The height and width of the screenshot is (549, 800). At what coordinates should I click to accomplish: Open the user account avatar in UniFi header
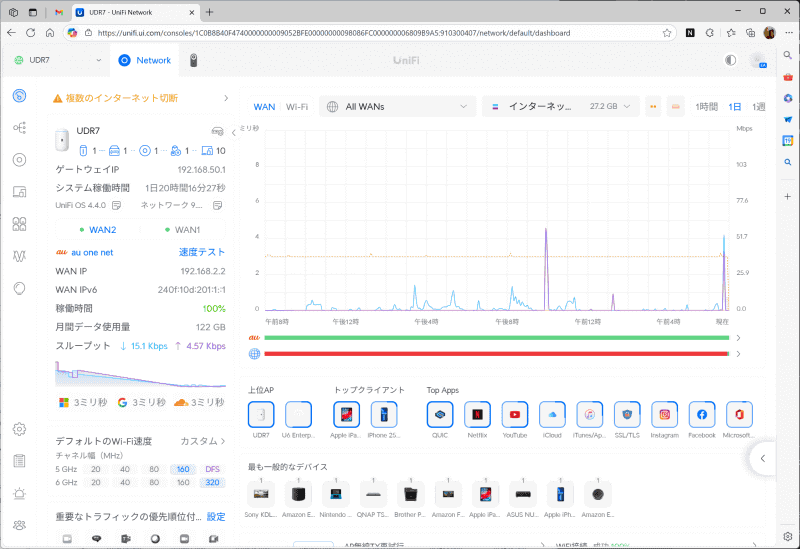point(758,60)
